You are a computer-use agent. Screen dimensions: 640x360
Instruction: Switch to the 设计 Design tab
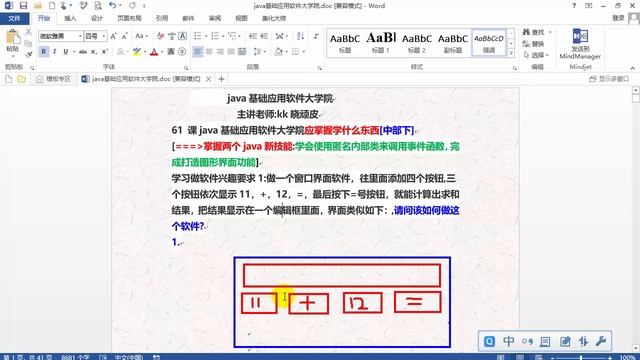(x=97, y=18)
